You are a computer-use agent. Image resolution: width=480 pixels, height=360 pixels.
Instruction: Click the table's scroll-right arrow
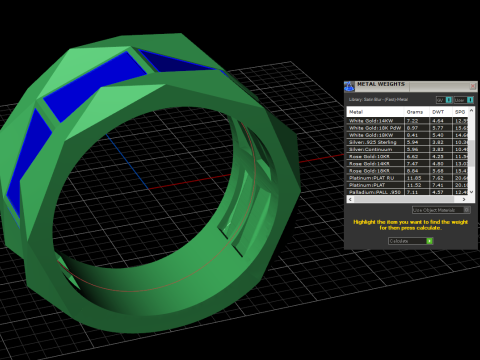(464, 199)
